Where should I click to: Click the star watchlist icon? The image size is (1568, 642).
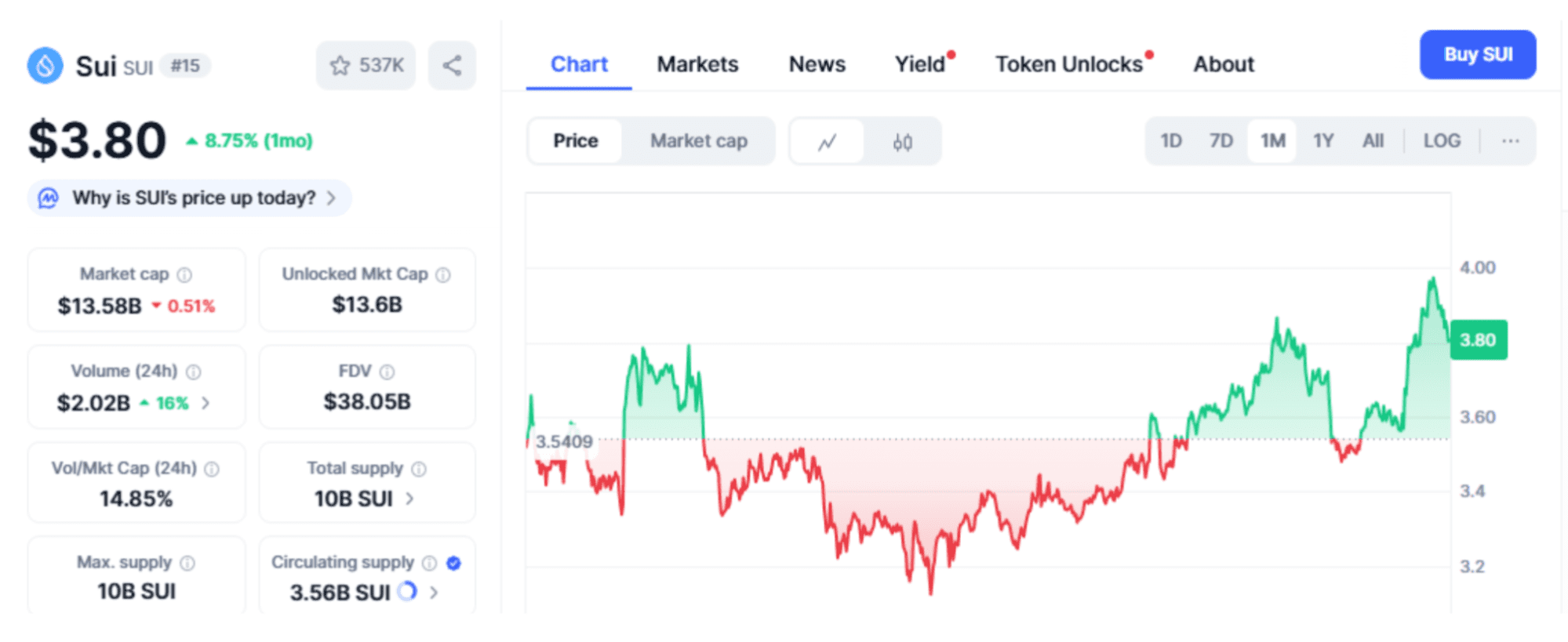tap(340, 66)
